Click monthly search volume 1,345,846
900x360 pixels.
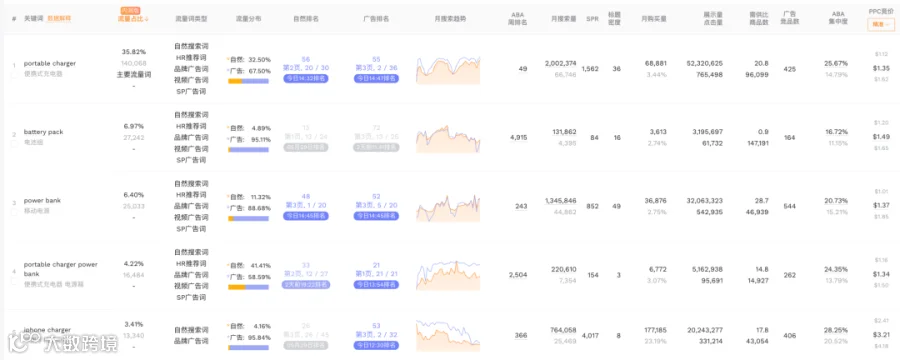(x=560, y=200)
